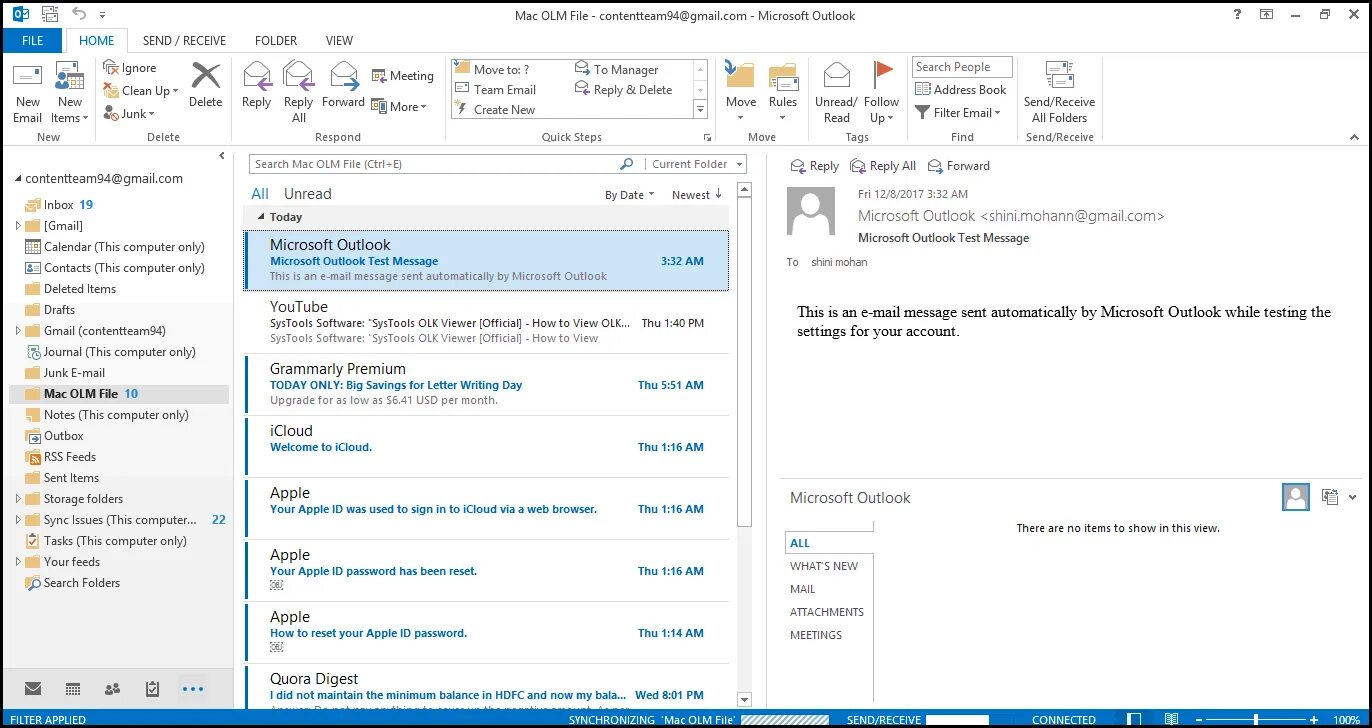
Task: Click the zoom in plus button
Action: [x=1314, y=720]
